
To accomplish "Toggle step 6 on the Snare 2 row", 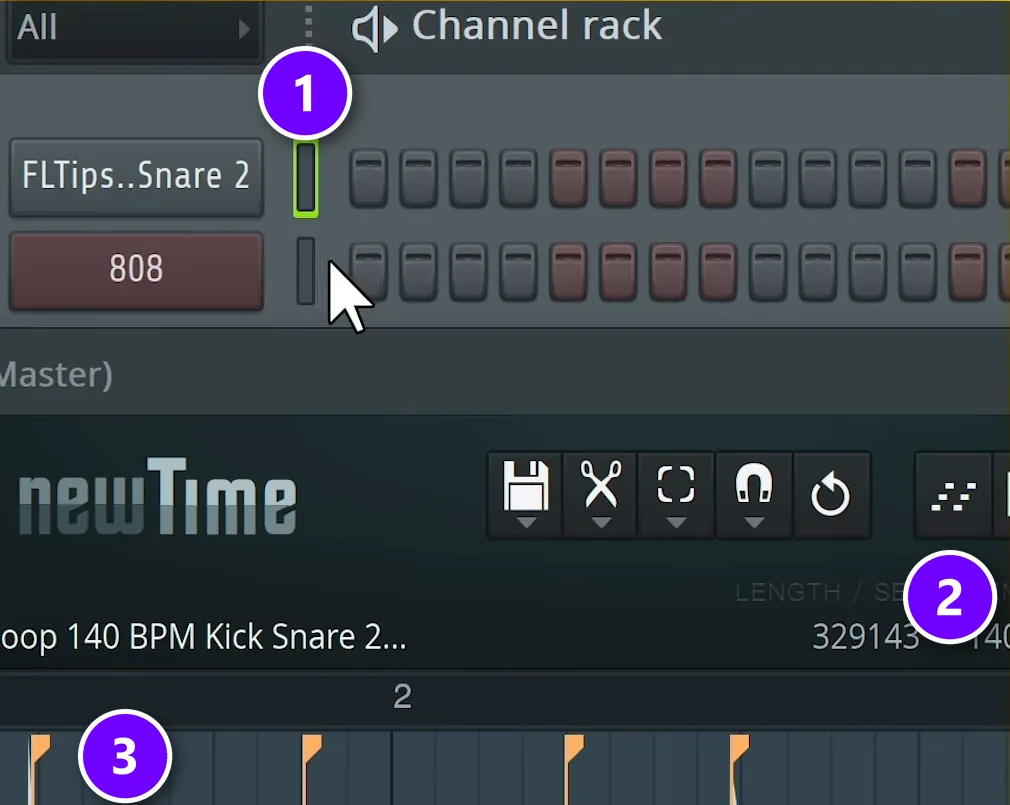I will click(618, 178).
